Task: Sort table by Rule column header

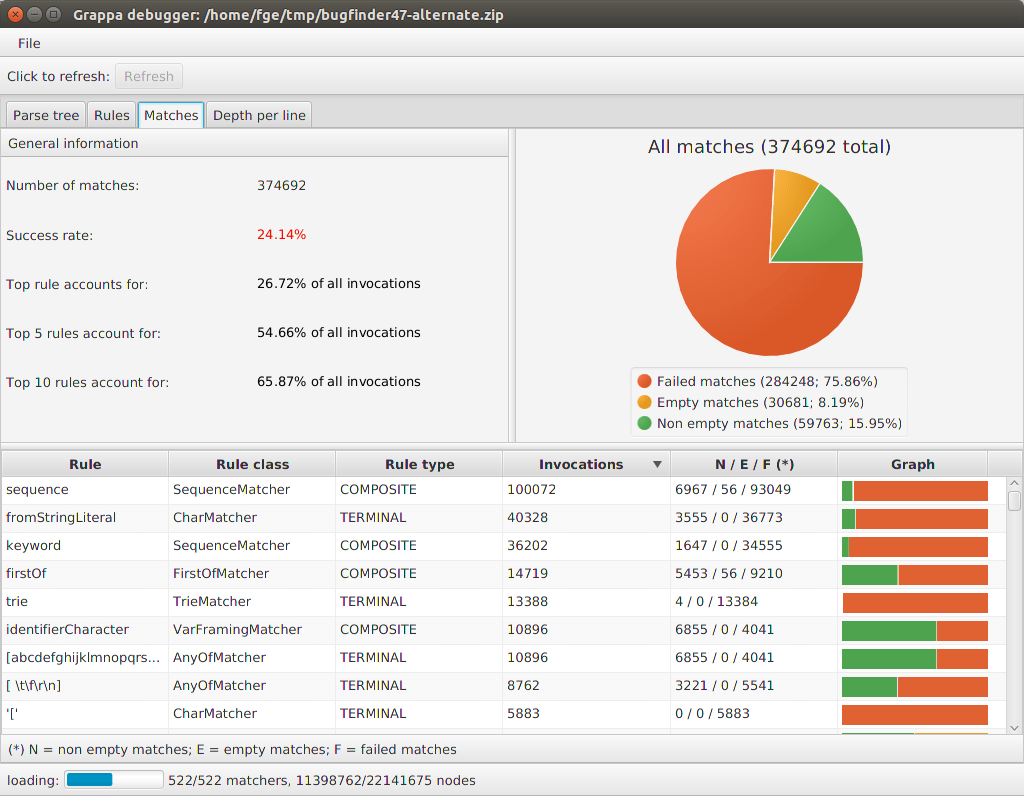Action: (x=85, y=464)
